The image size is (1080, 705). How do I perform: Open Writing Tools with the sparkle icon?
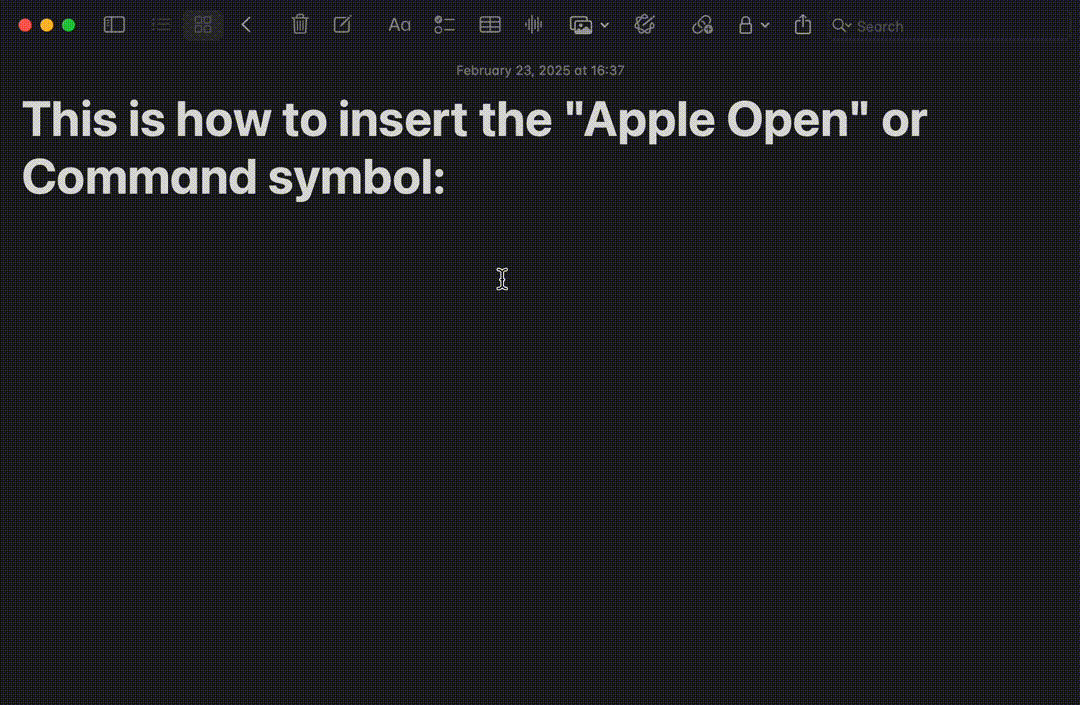click(x=644, y=24)
